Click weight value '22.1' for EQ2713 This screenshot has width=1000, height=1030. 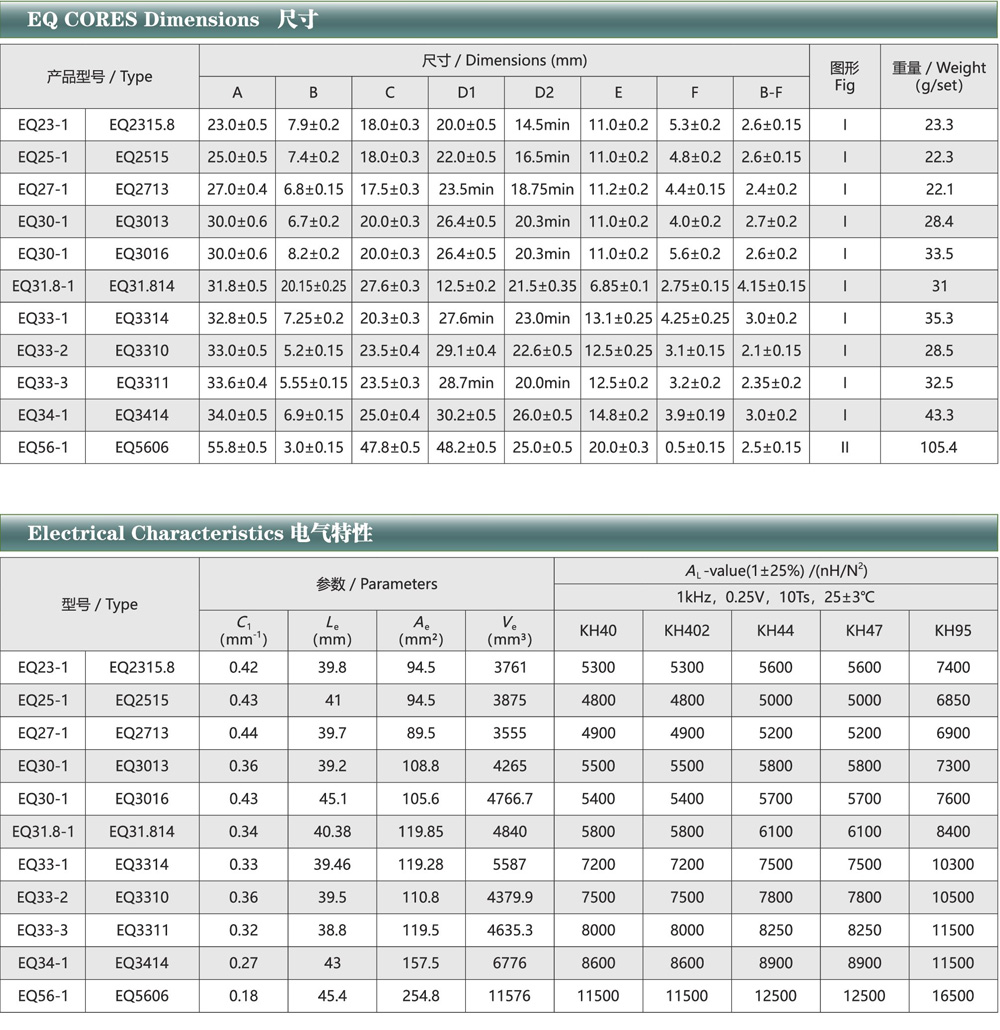pyautogui.click(x=939, y=189)
